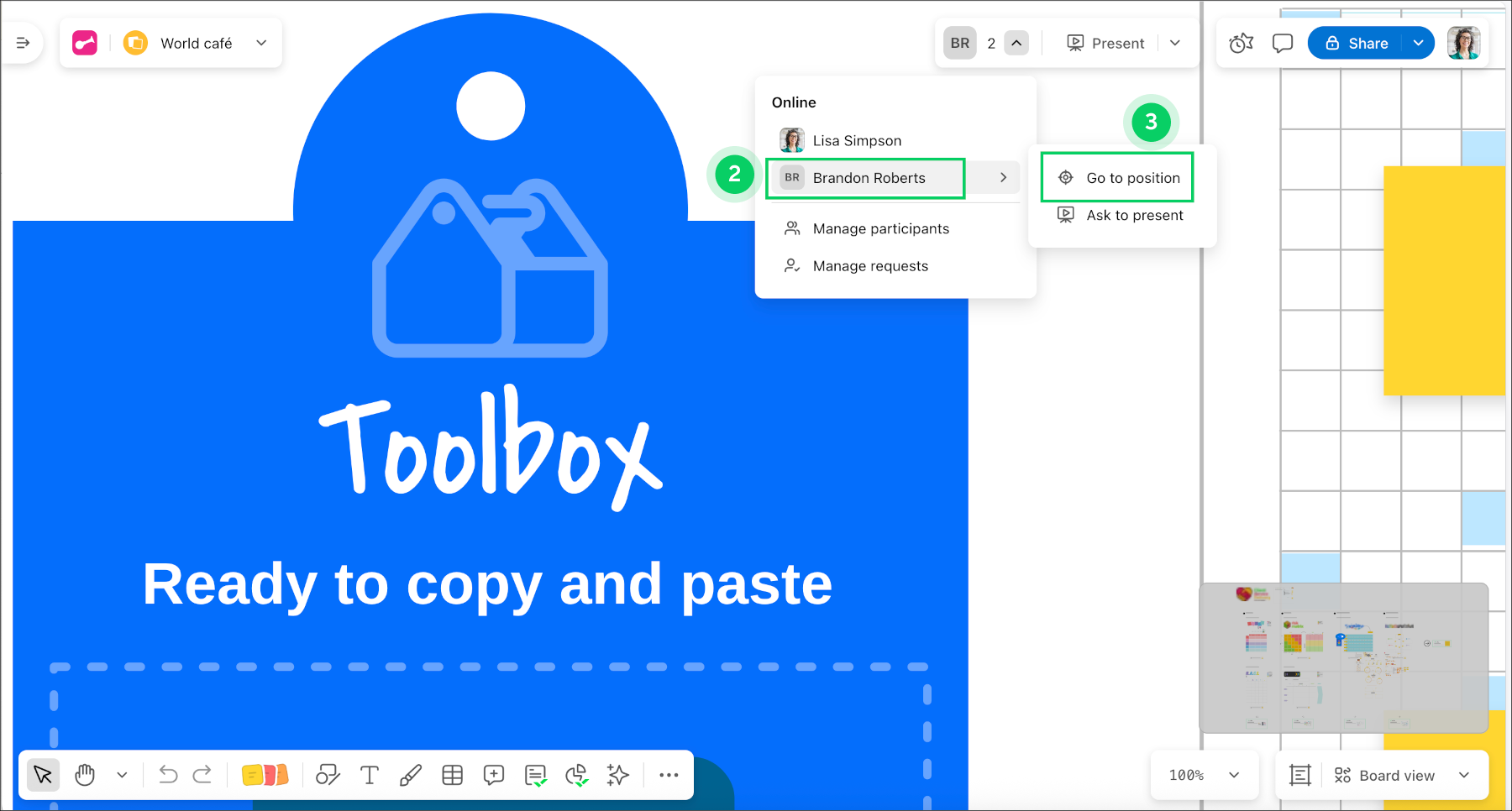Open the timer and activities icon

pos(1241,44)
